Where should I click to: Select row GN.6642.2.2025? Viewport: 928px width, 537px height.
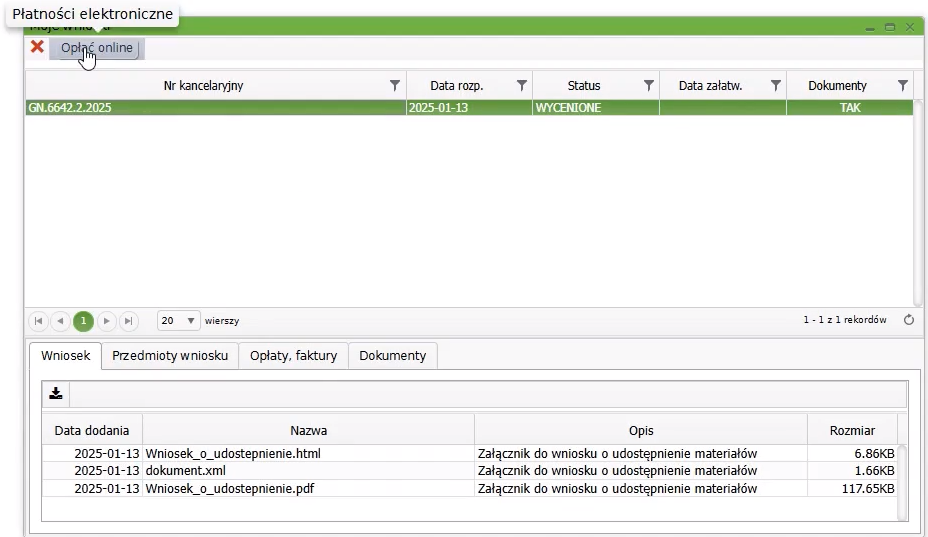pyautogui.click(x=215, y=108)
